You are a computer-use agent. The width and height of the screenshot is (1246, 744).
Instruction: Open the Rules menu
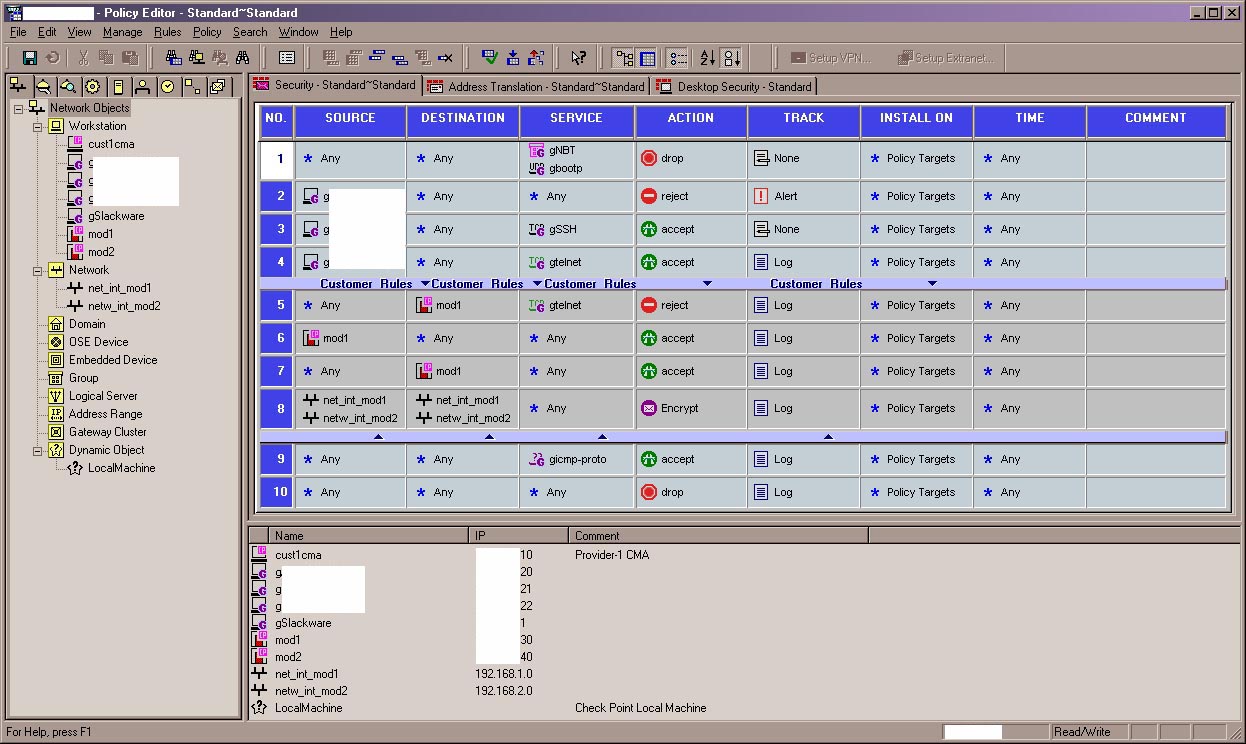coord(168,32)
